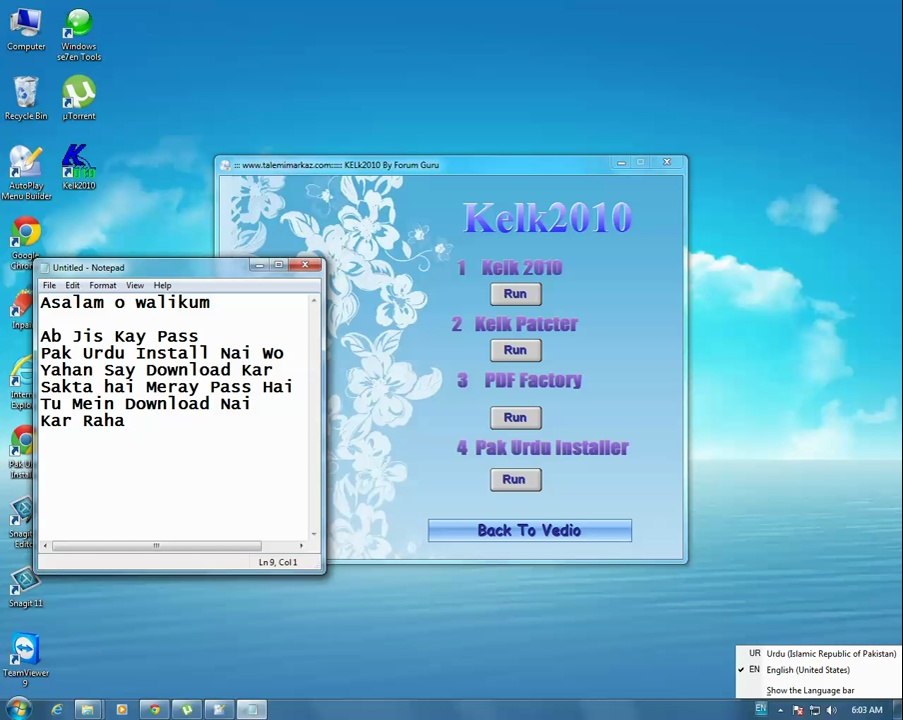Minimize the Notepad window
Image resolution: width=903 pixels, height=720 pixels.
(x=260, y=265)
